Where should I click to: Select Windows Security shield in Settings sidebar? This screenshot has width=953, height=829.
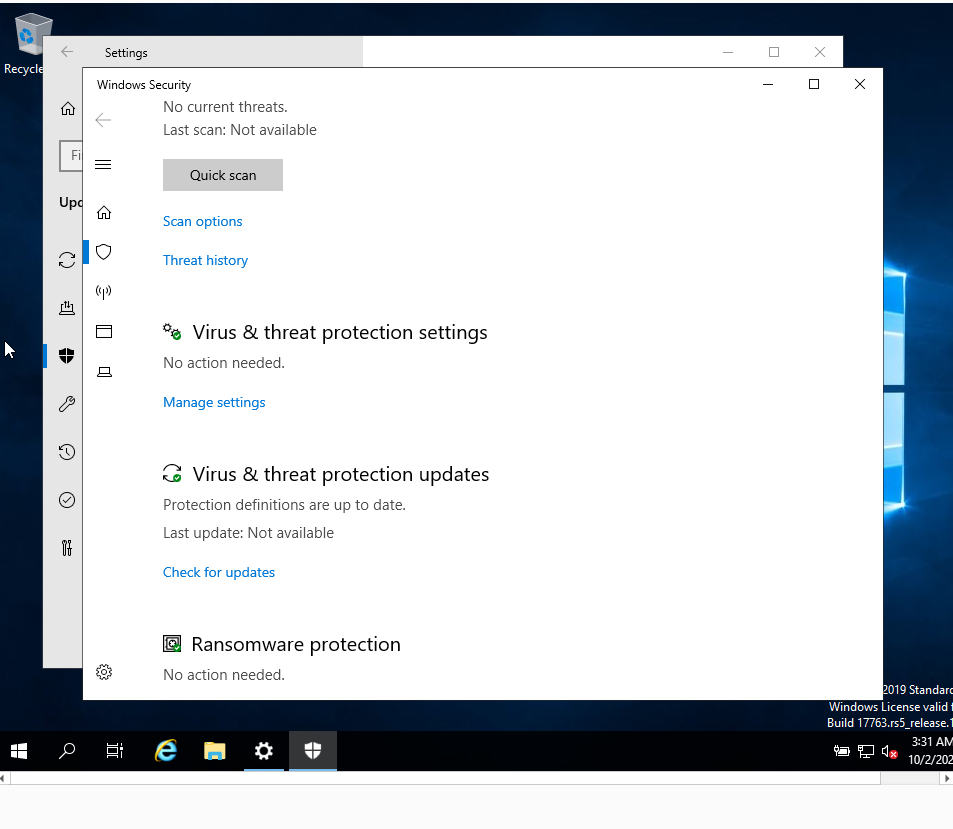[x=67, y=356]
